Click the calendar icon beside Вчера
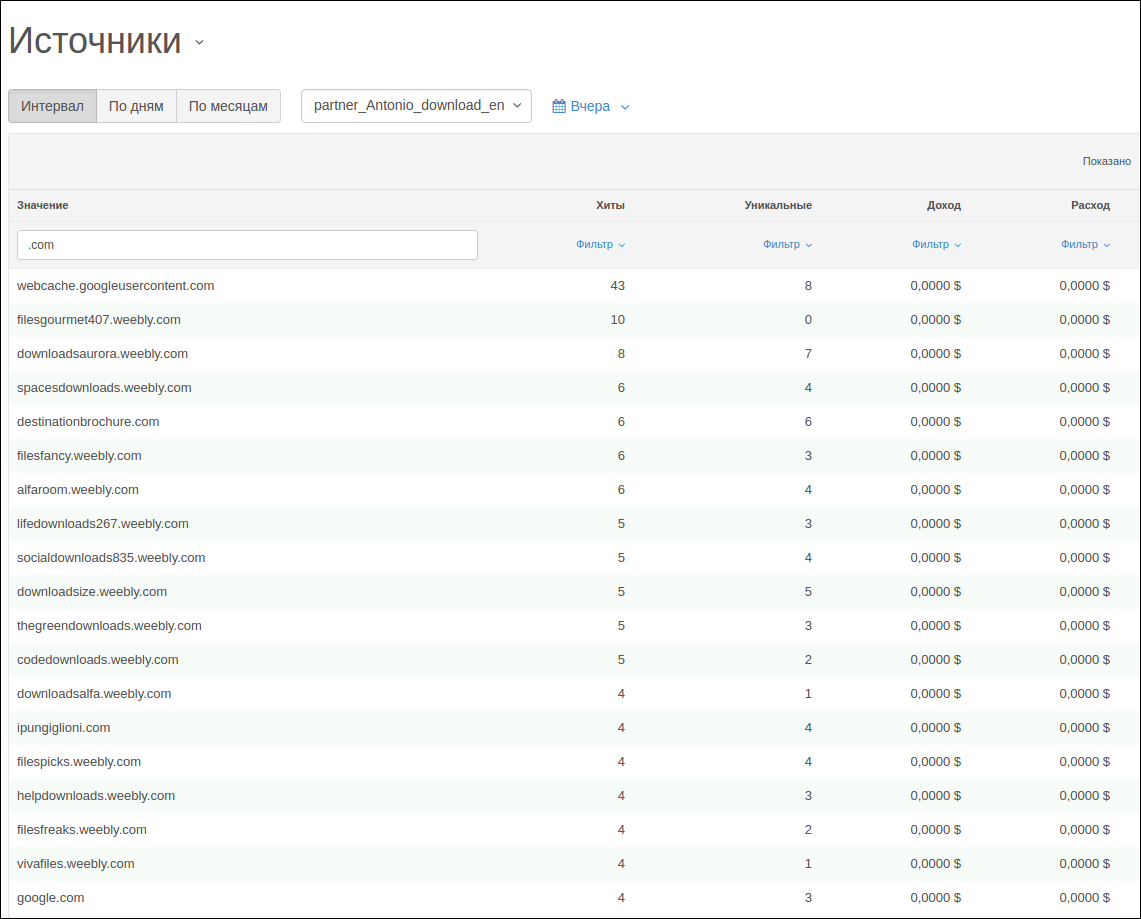 pyautogui.click(x=559, y=106)
